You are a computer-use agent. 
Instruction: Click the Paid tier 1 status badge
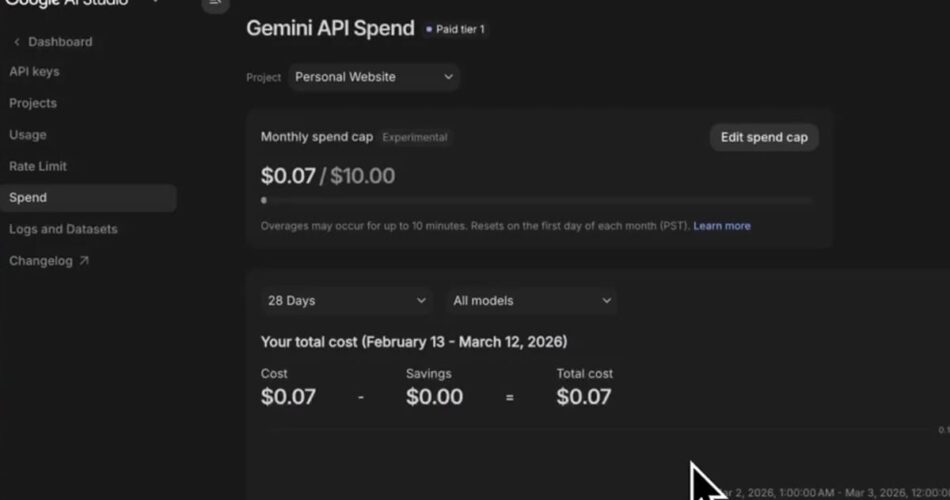[456, 29]
